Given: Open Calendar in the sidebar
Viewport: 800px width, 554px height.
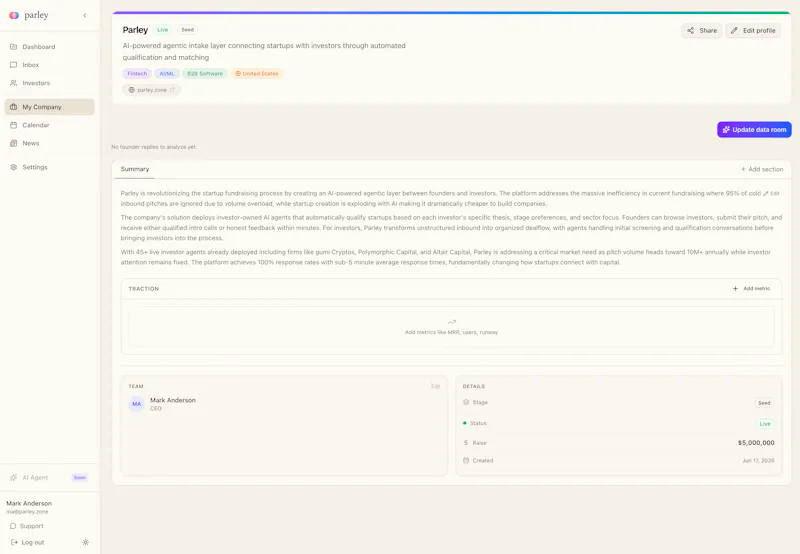Looking at the screenshot, I should point(49,125).
